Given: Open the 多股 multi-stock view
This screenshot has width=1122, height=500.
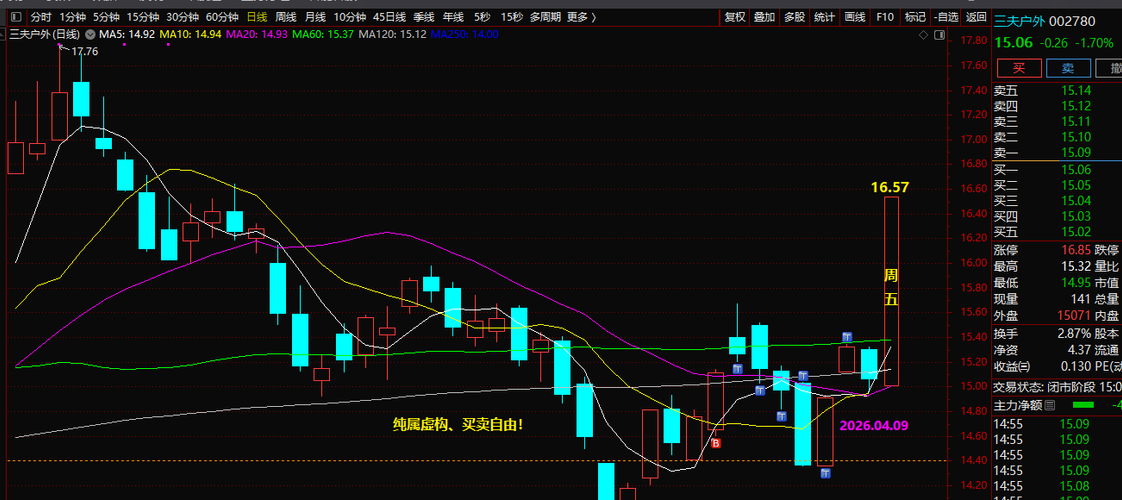Looking at the screenshot, I should point(794,17).
